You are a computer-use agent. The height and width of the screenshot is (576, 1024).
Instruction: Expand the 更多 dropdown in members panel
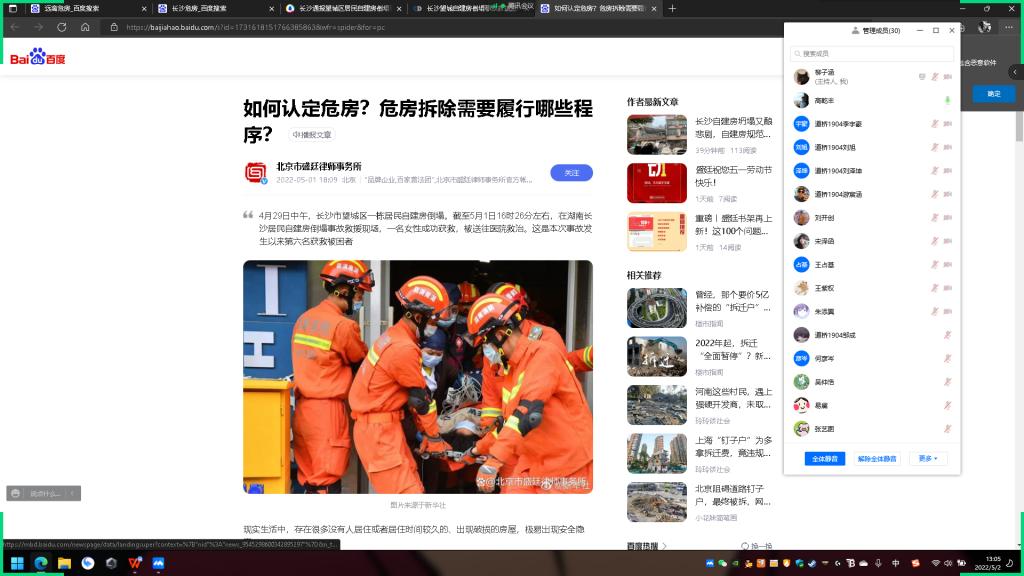pyautogui.click(x=927, y=458)
